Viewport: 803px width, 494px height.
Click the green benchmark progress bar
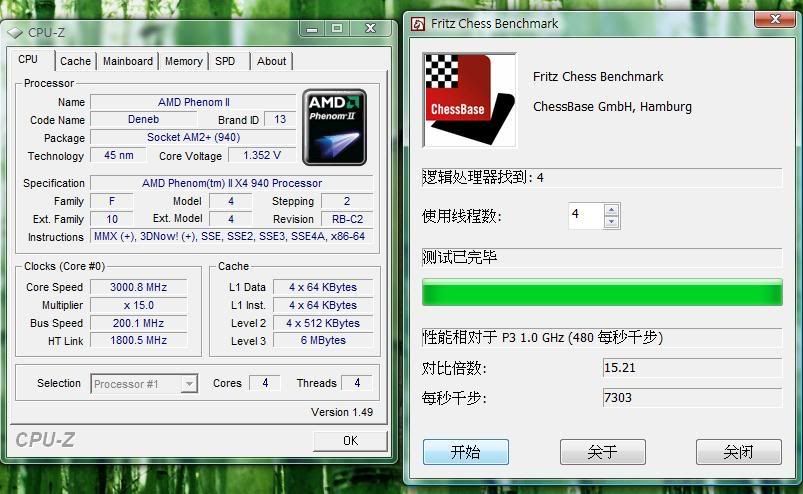click(x=602, y=292)
